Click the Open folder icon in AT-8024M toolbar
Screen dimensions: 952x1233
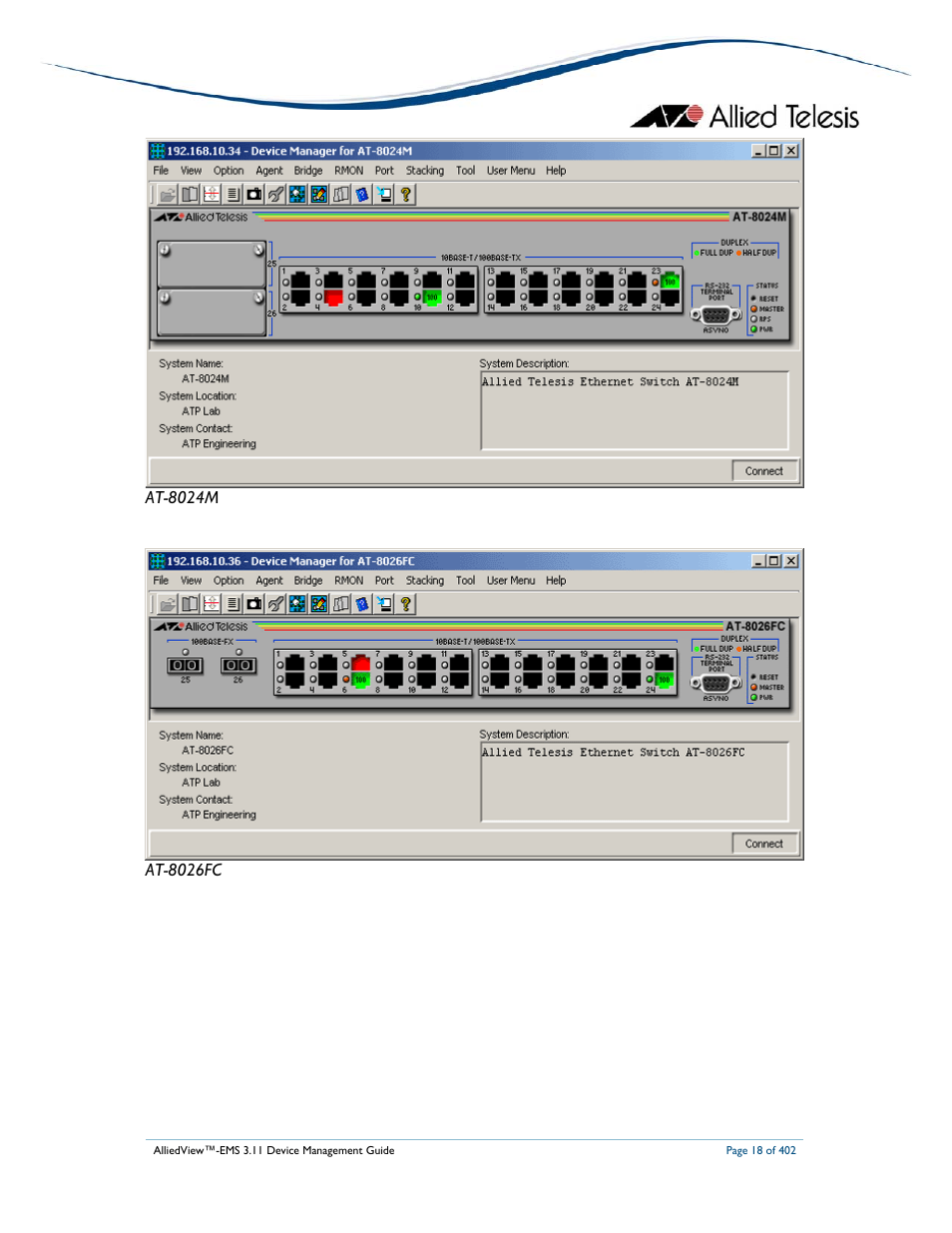click(x=168, y=195)
